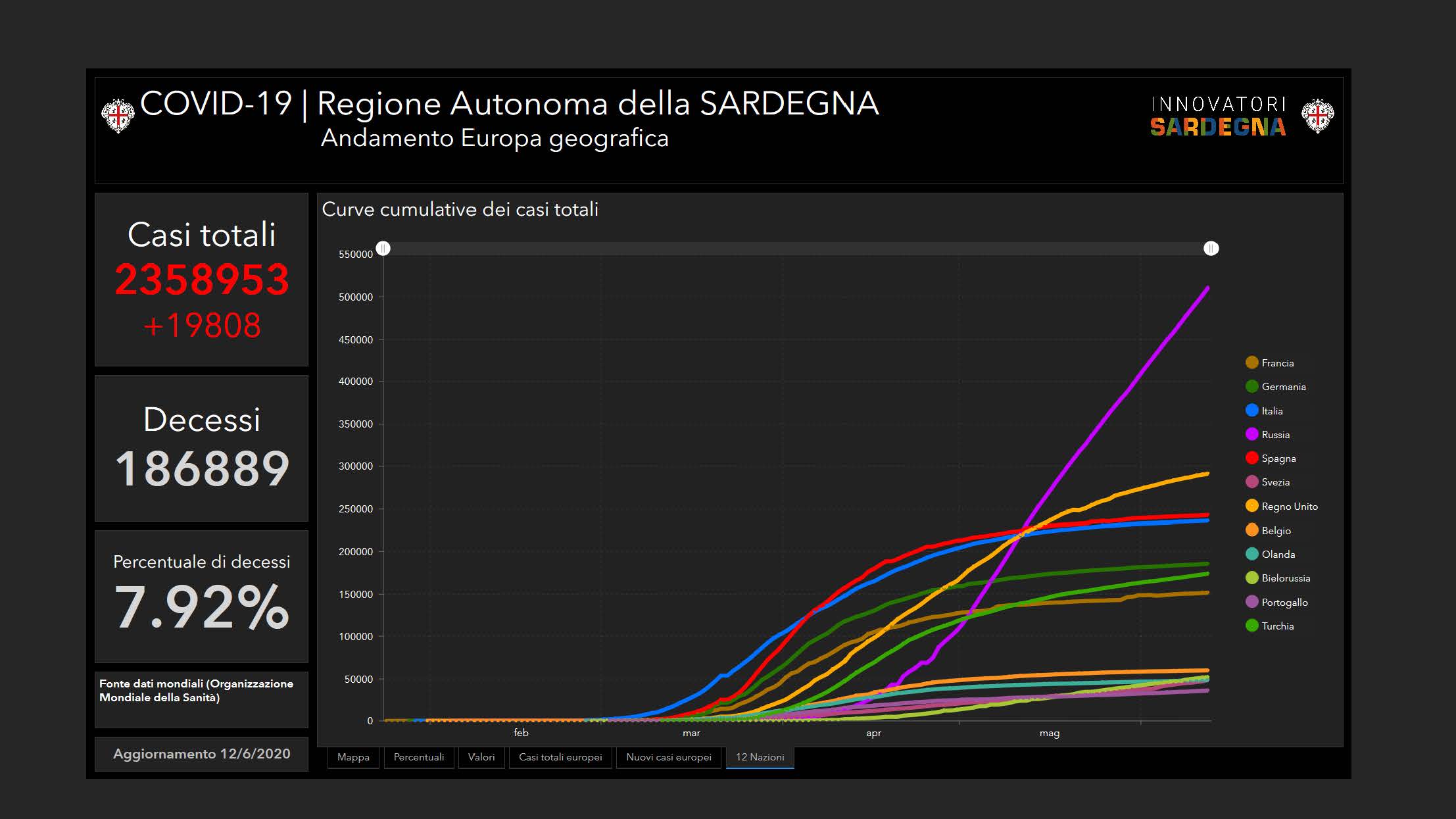
Task: Click the Casi totali indicator panel
Action: [x=201, y=280]
